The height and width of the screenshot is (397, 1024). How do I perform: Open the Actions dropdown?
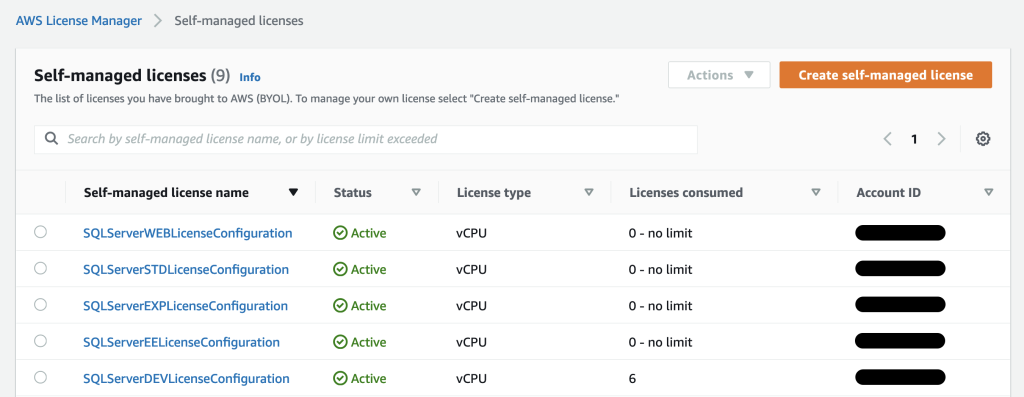[x=719, y=75]
